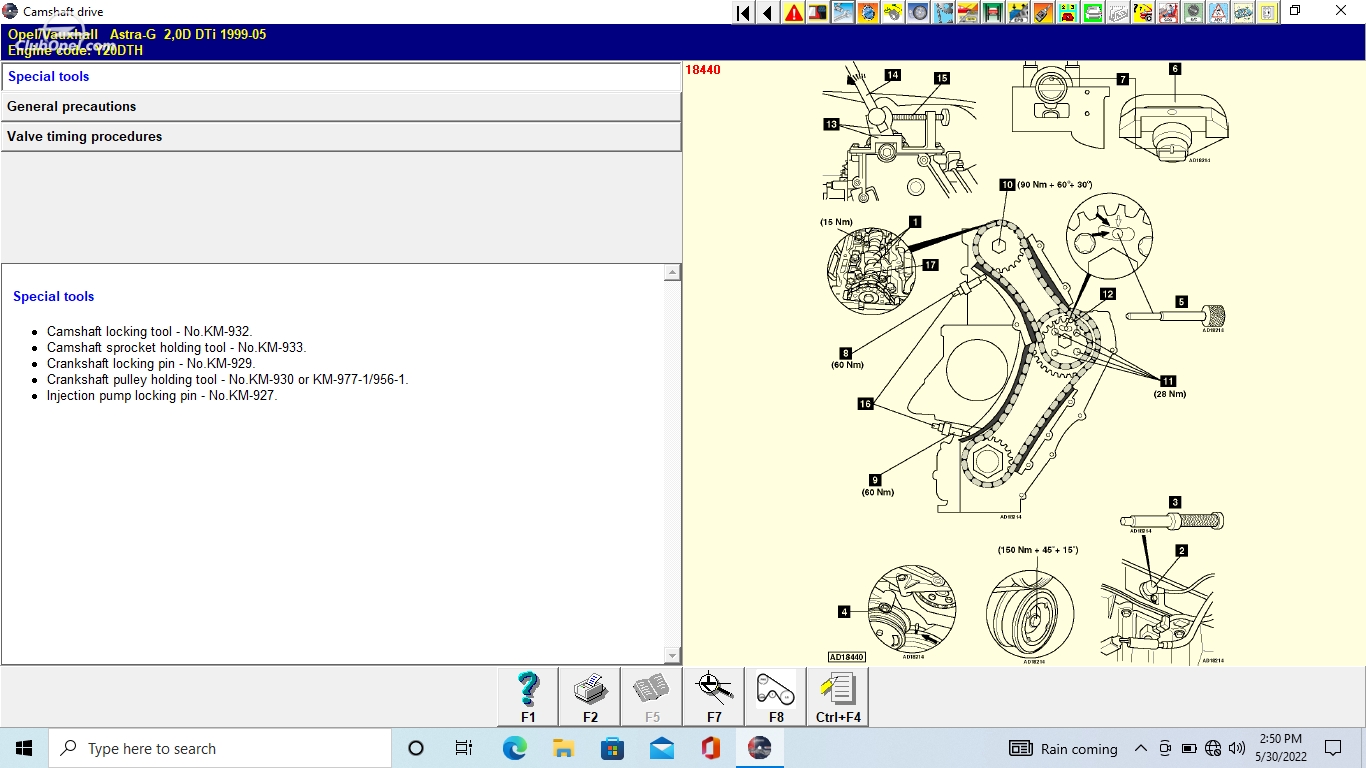Viewport: 1366px width, 768px height.
Task: Open the red manual book toolbar icon
Action: (818, 13)
